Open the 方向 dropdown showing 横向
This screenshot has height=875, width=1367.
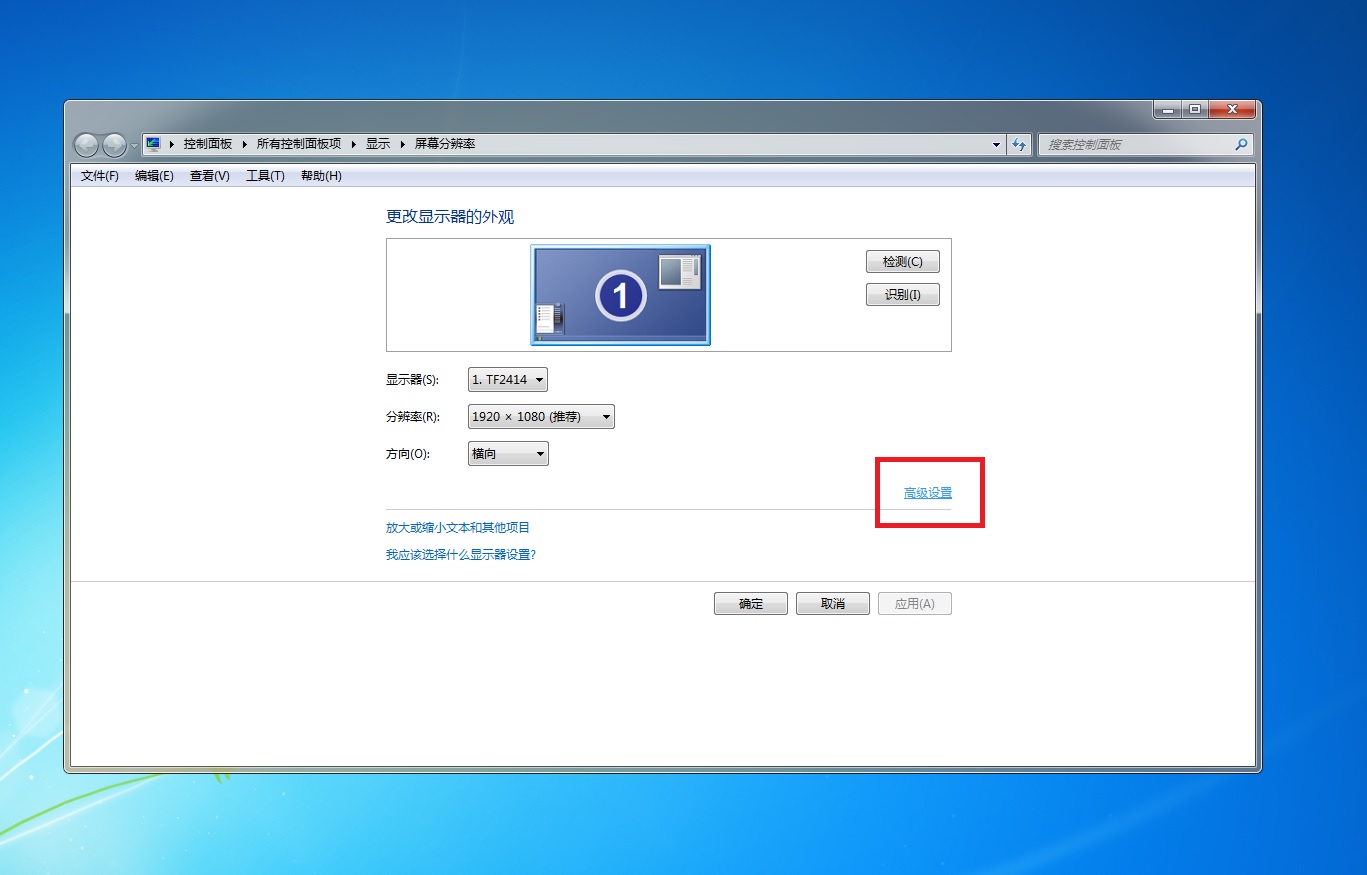point(508,454)
